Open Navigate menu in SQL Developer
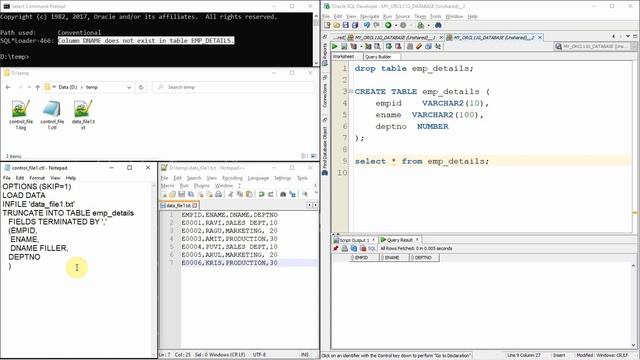The image size is (640, 360). (x=370, y=16)
